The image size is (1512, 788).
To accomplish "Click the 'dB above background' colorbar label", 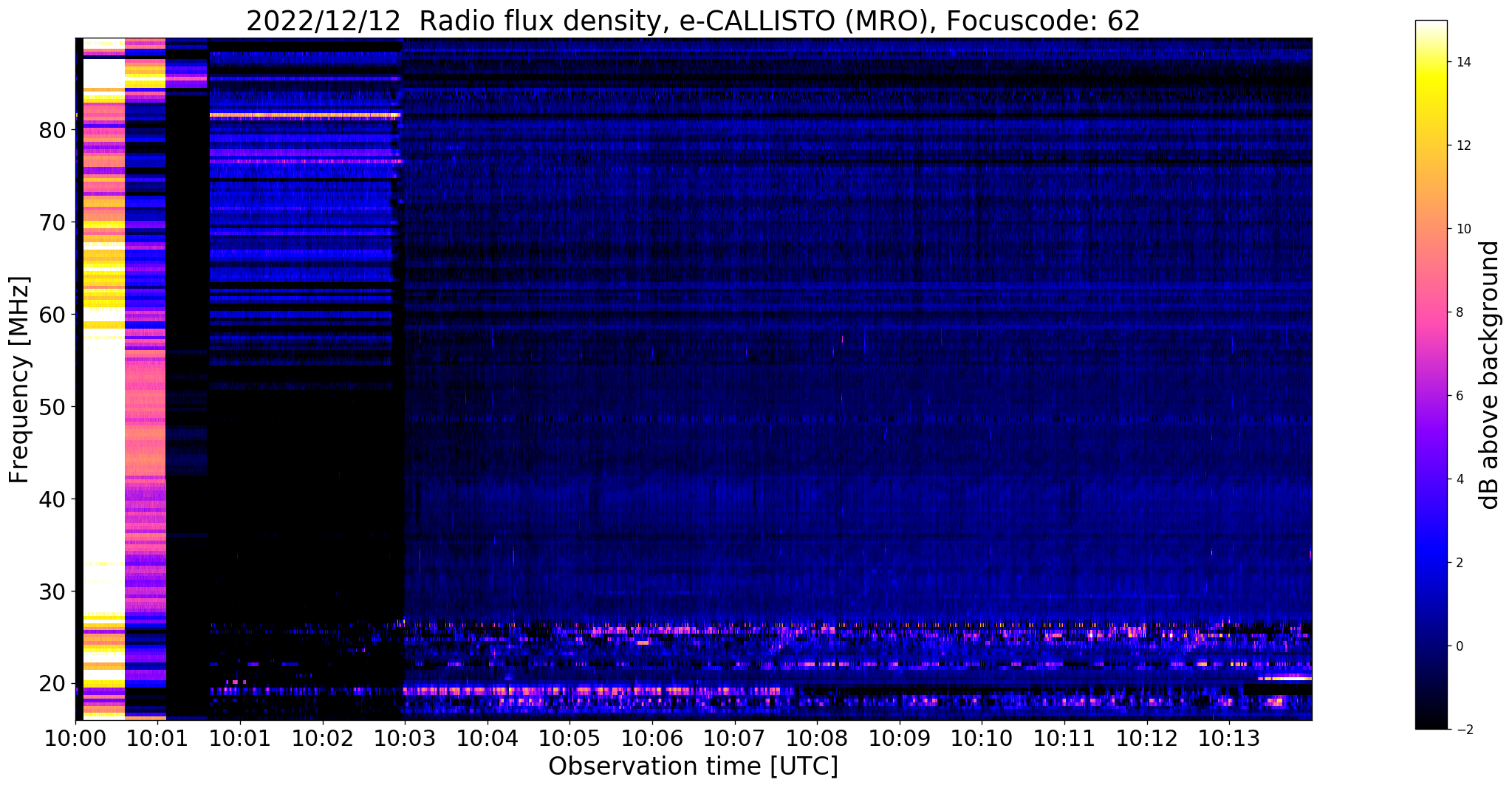I will [1491, 374].
